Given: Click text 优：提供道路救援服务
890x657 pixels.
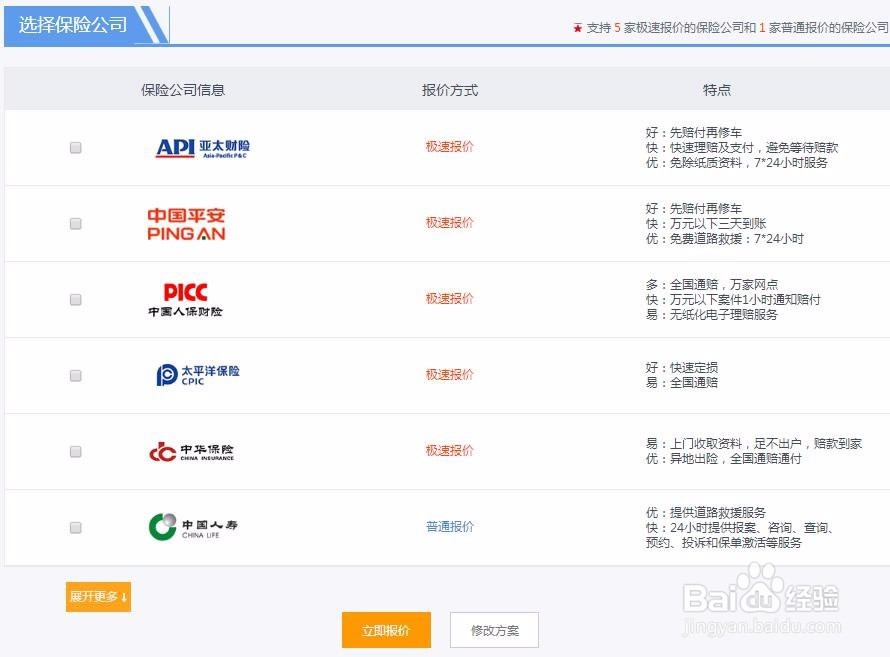Looking at the screenshot, I should (x=706, y=512).
